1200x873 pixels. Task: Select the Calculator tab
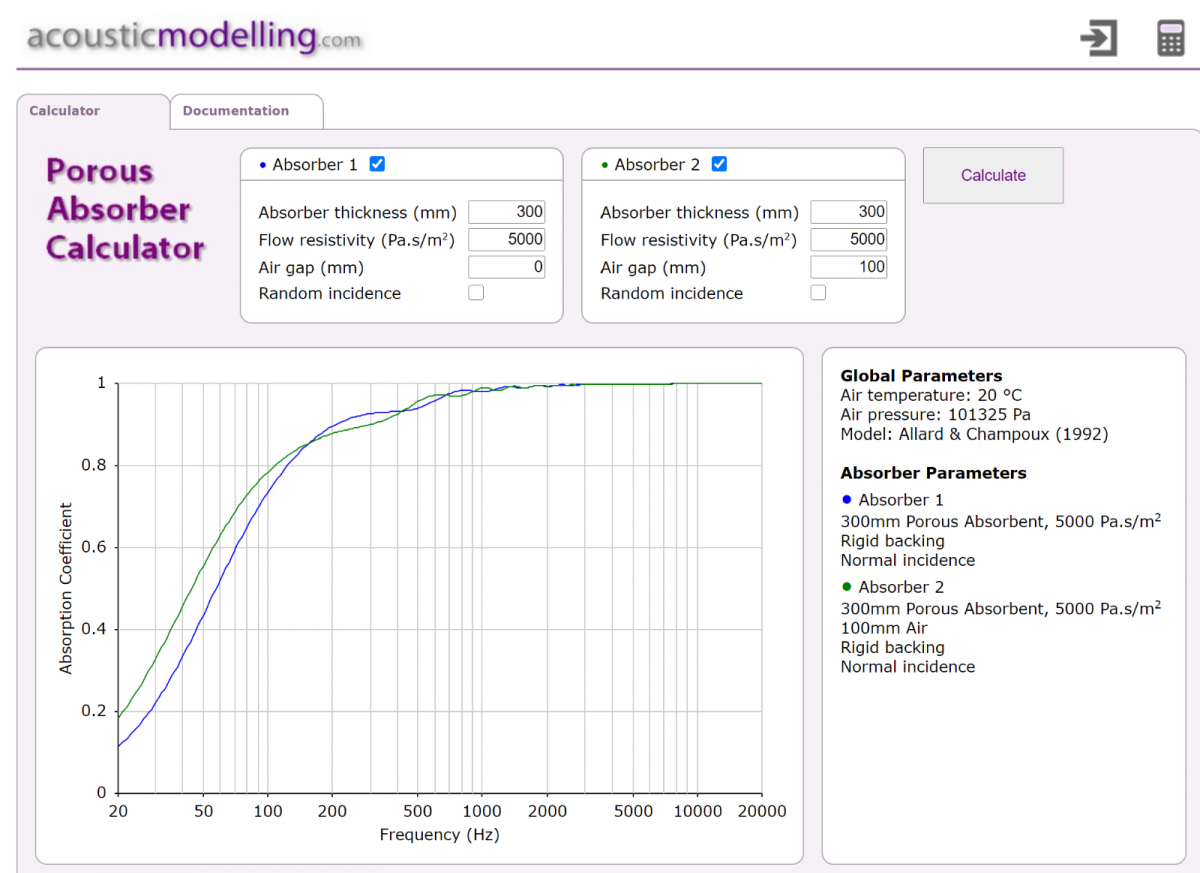[x=93, y=111]
